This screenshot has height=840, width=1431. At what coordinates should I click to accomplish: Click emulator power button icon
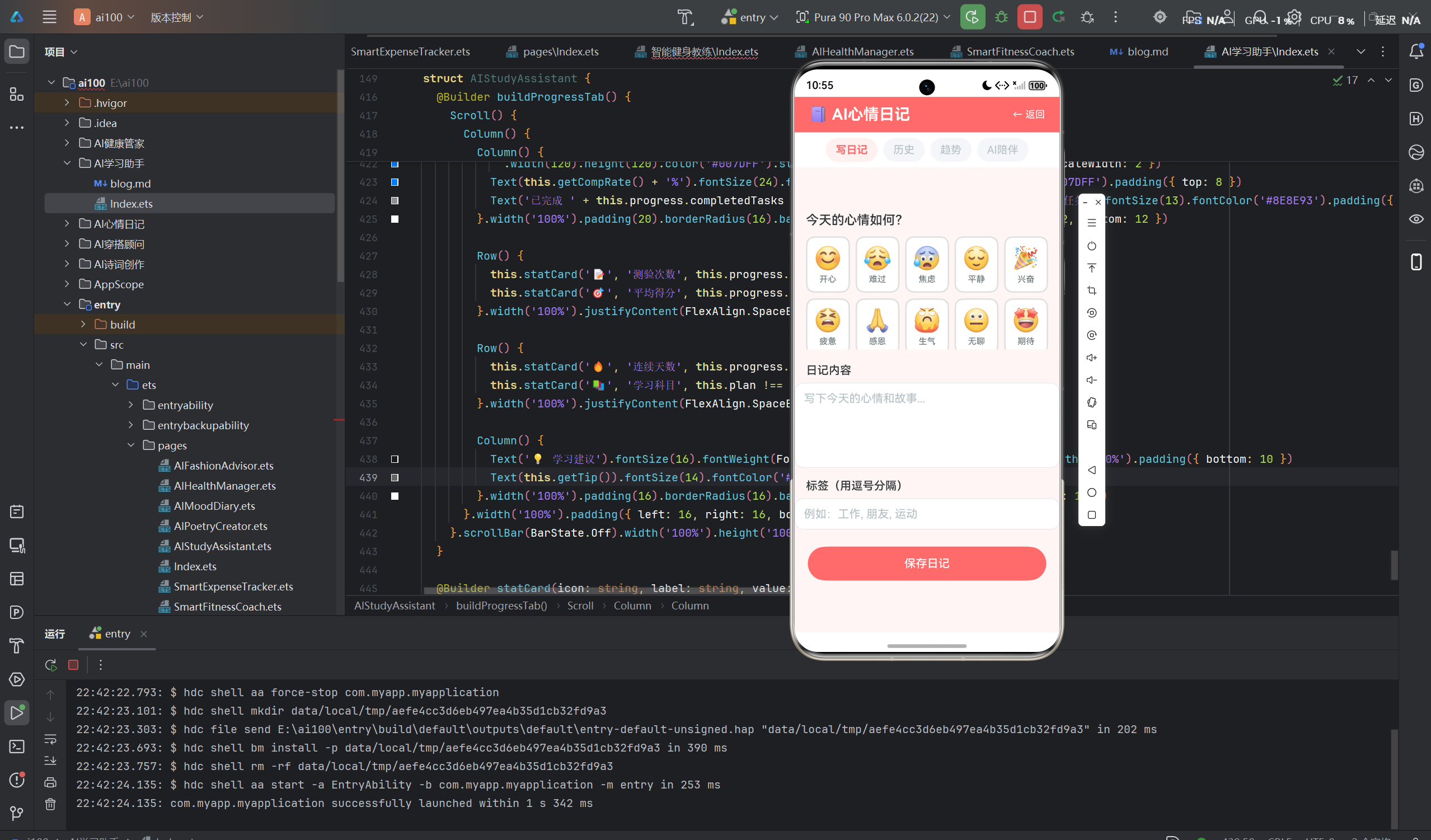coord(1091,246)
